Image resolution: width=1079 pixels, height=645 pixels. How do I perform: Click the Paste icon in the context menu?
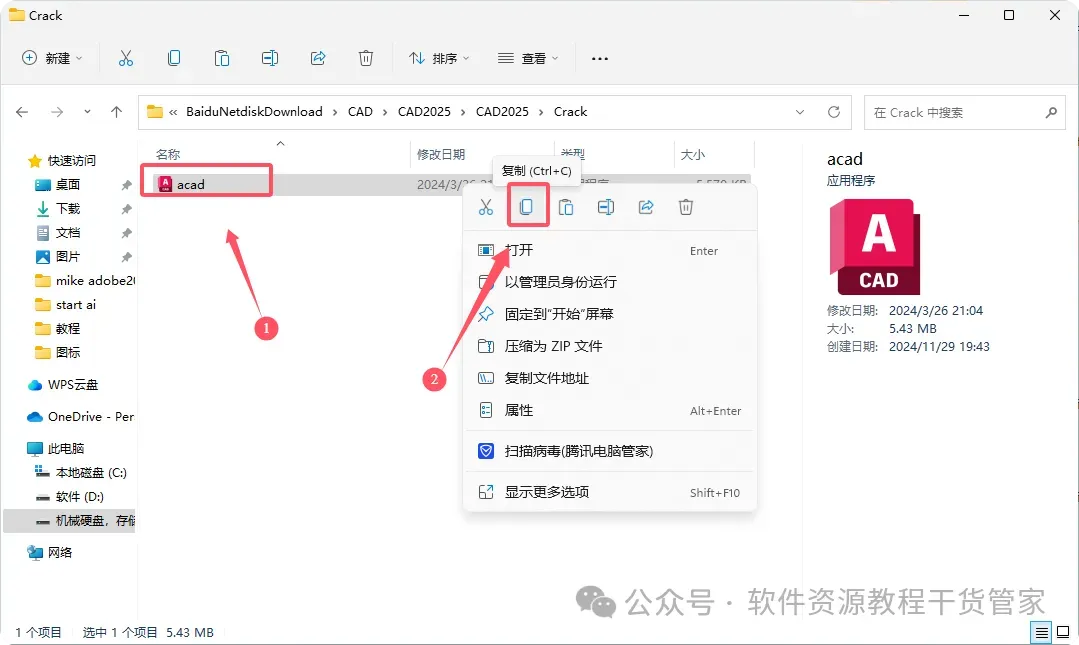click(x=566, y=207)
